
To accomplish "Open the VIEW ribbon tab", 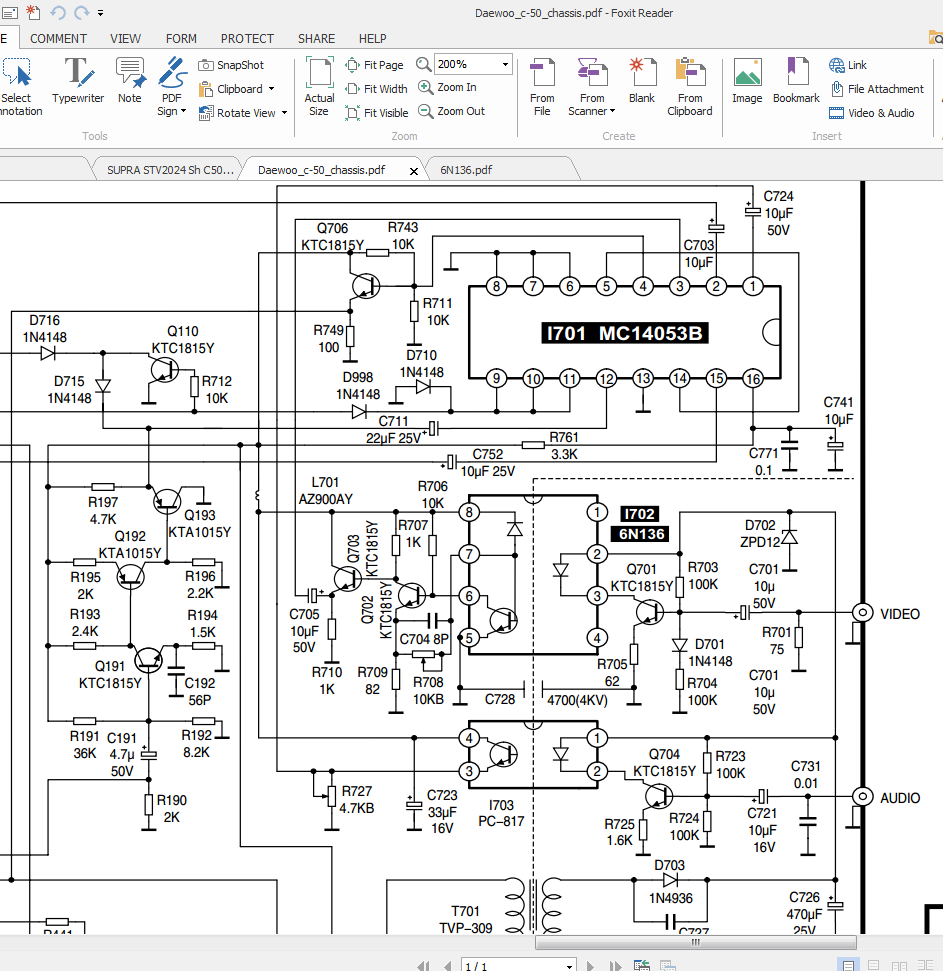I will (x=126, y=38).
